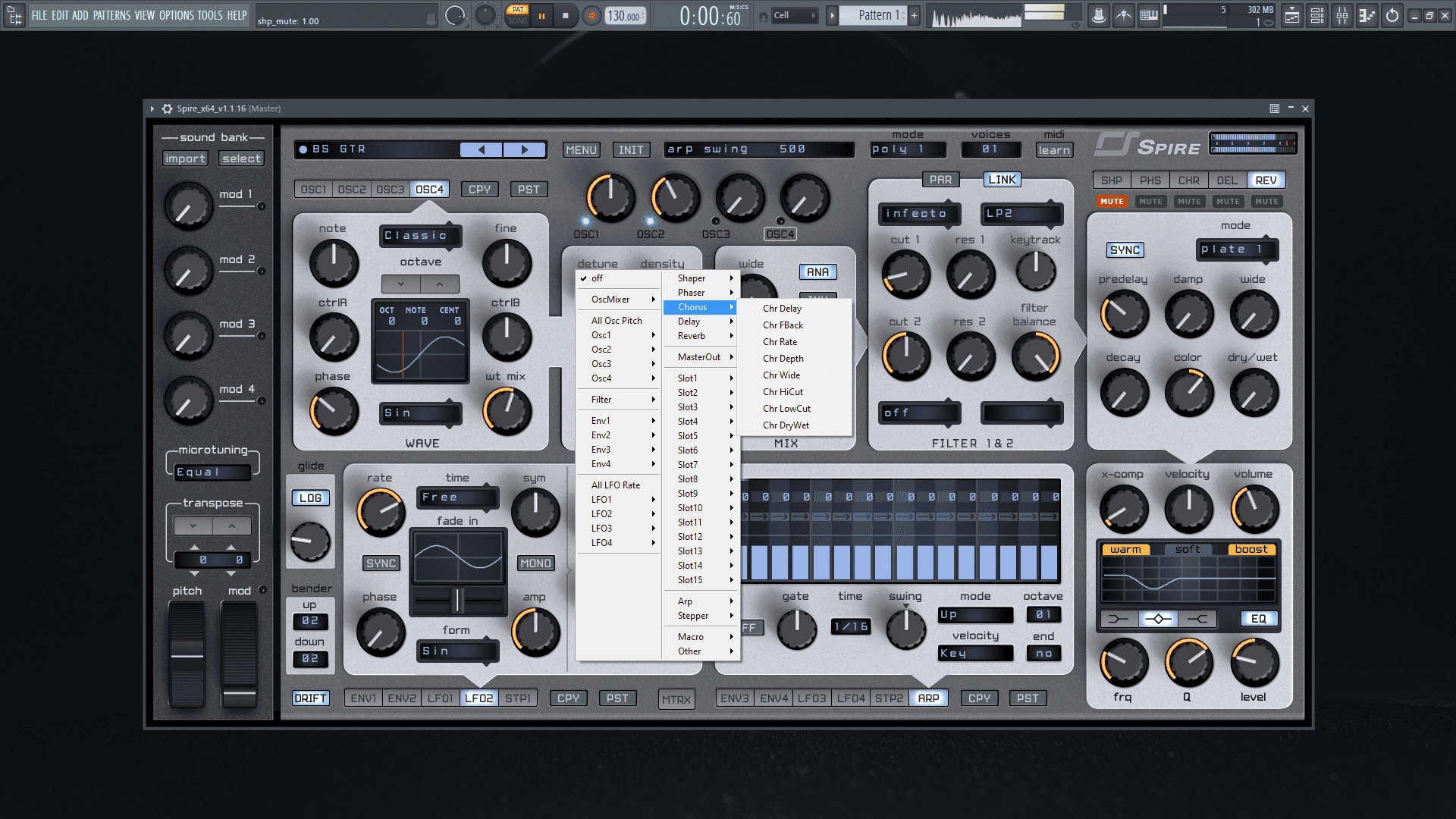The image size is (1456, 819).
Task: Open the channel rack icon
Action: pos(1317,15)
